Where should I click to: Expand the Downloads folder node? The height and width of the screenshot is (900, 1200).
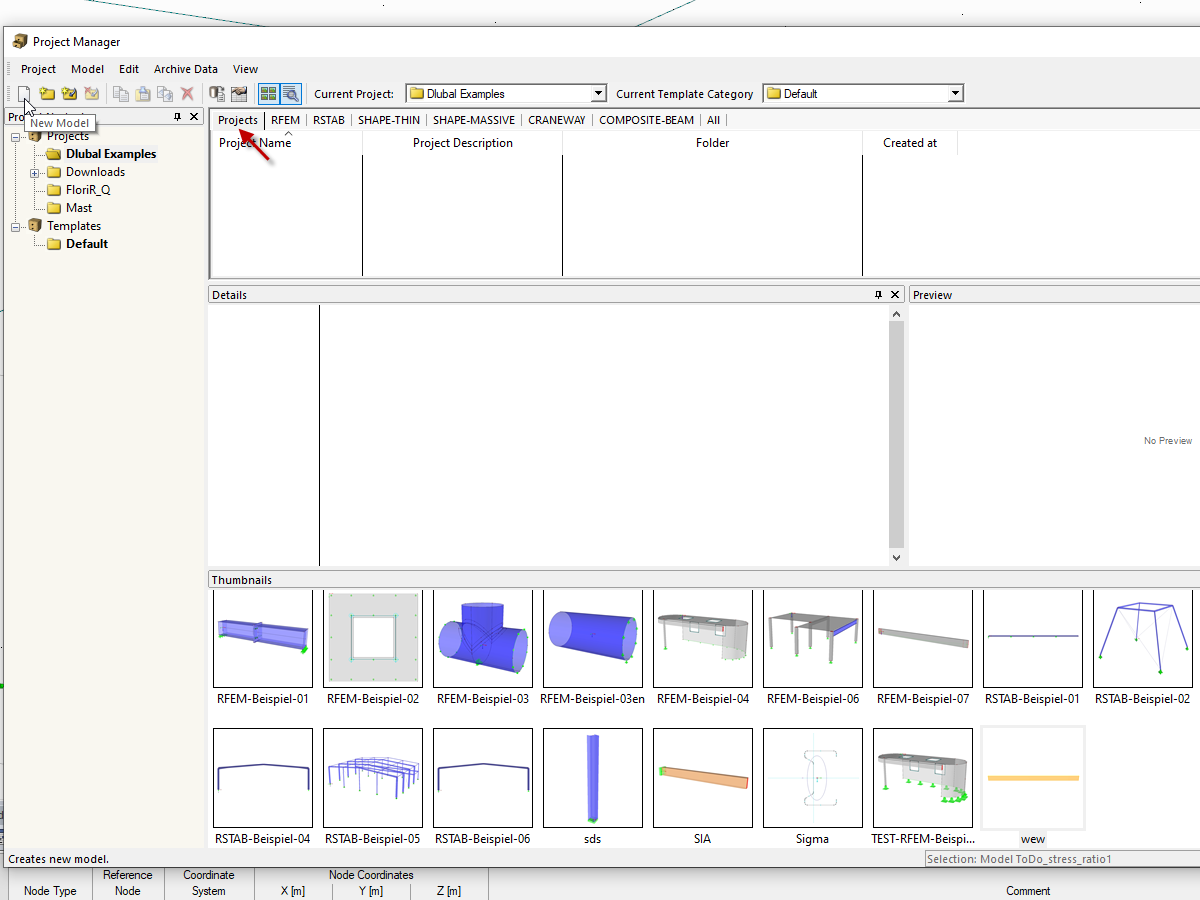[x=35, y=173]
